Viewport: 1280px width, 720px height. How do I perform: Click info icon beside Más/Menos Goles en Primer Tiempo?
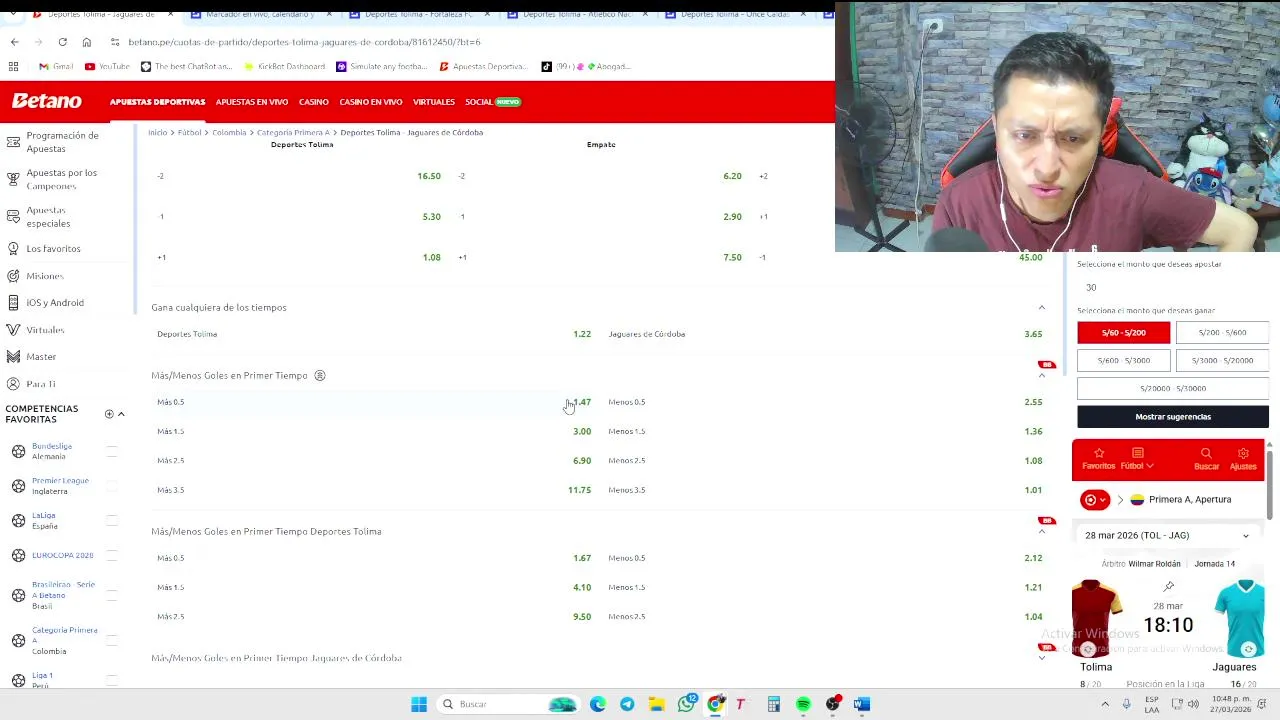(320, 375)
